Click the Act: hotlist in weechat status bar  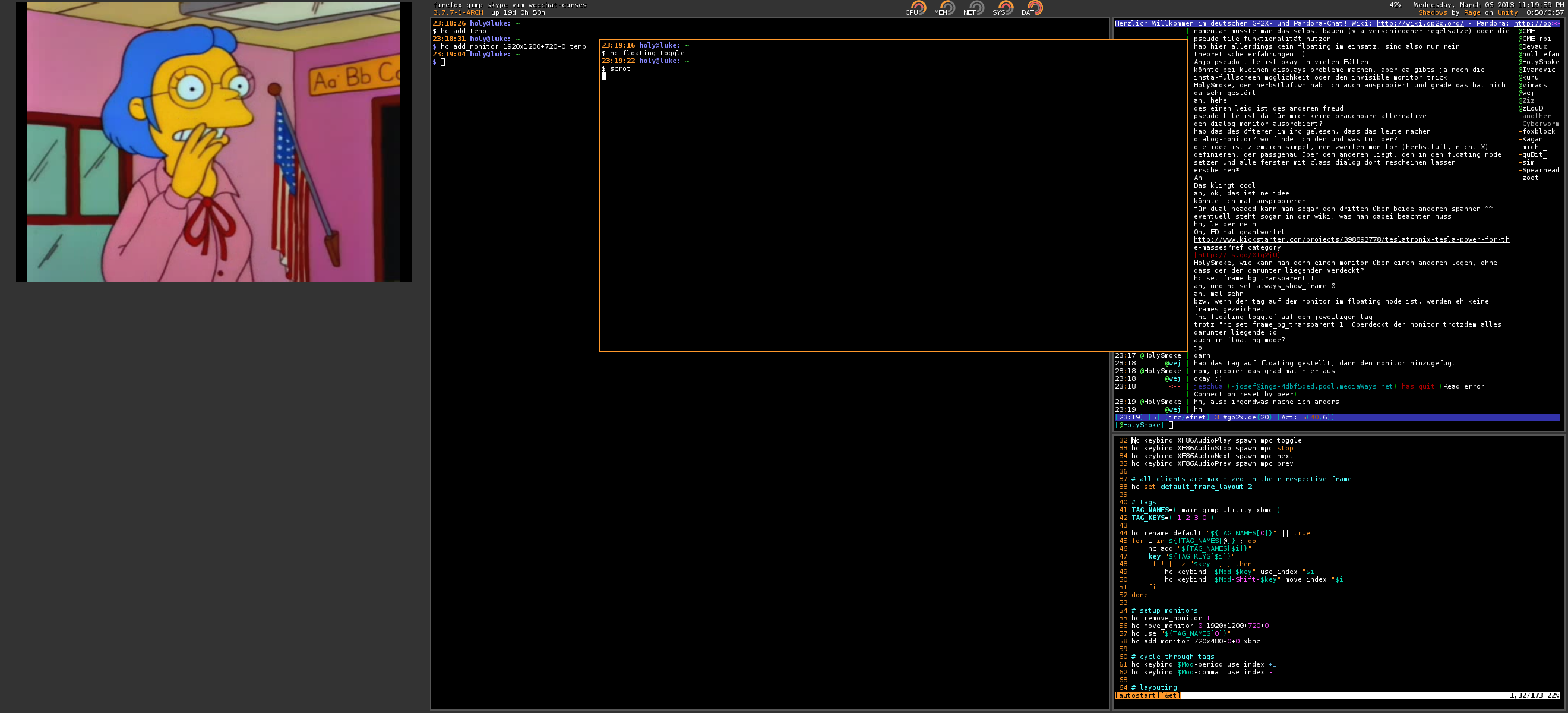coord(1305,417)
